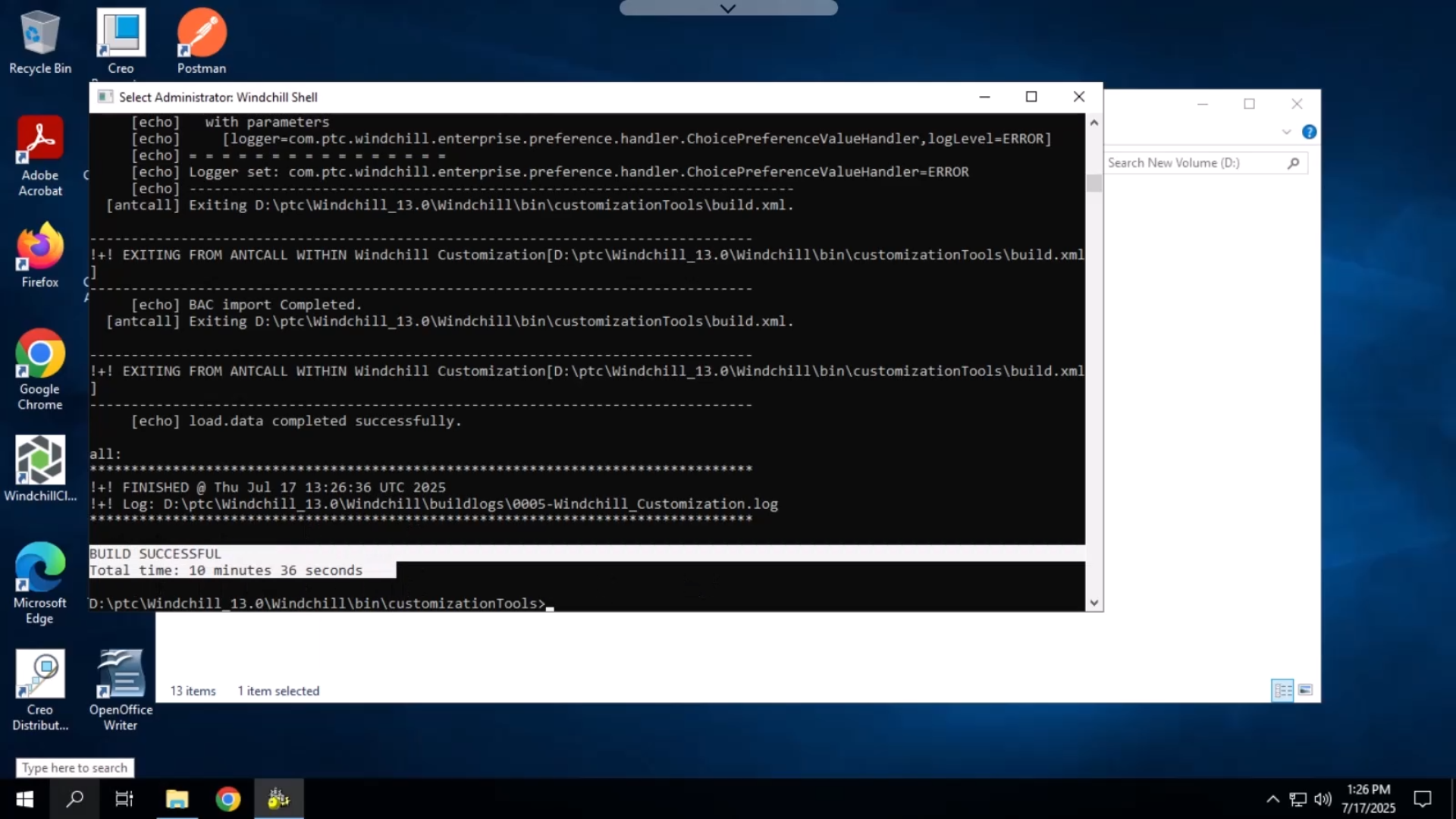Open the WindchillCl... desktop shortcut

(x=40, y=469)
